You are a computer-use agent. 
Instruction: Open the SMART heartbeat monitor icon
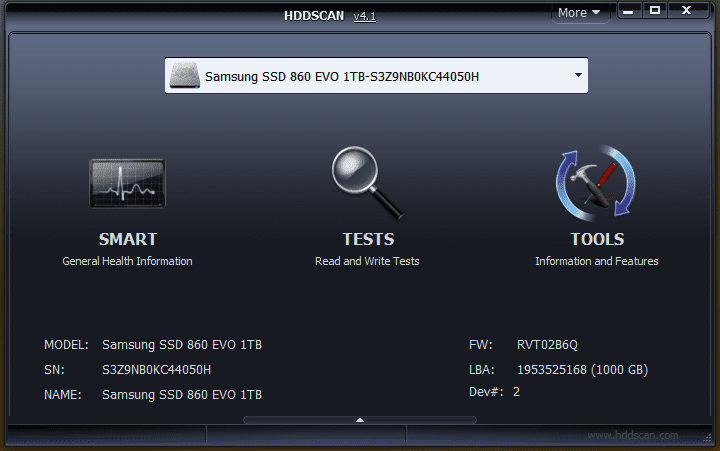click(127, 183)
